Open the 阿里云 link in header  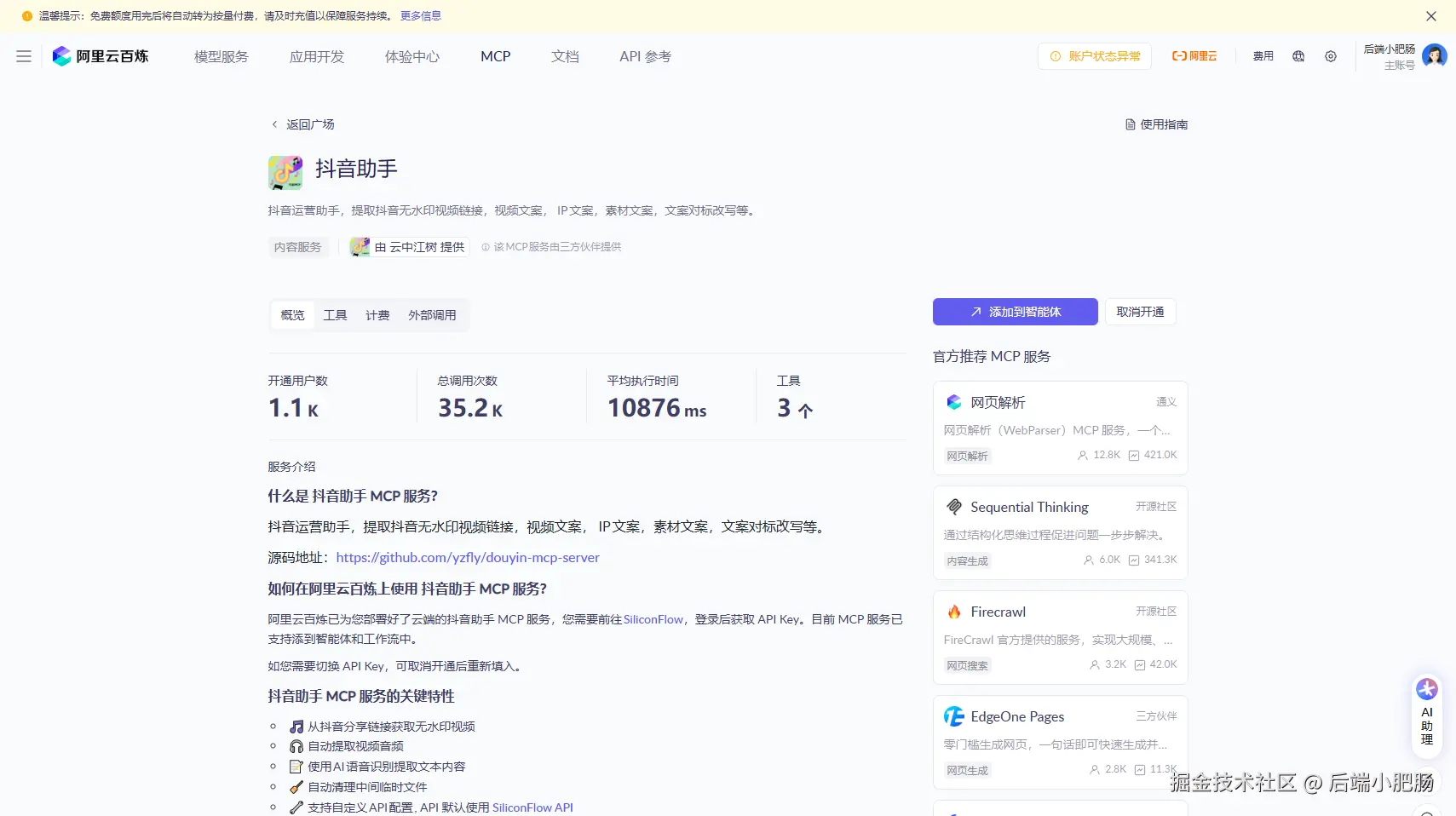pos(1194,56)
